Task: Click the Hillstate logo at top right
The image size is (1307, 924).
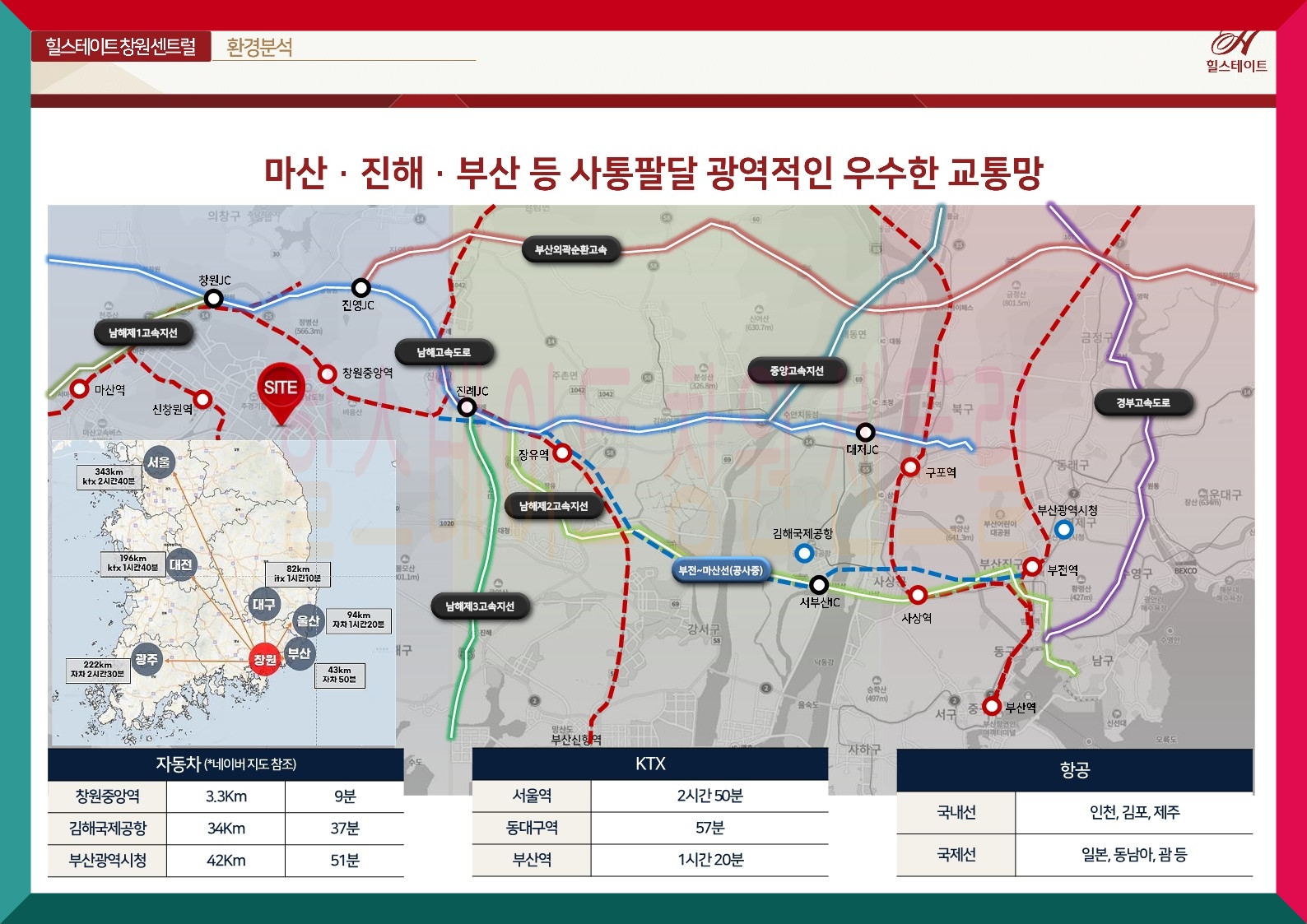Action: [x=1236, y=52]
